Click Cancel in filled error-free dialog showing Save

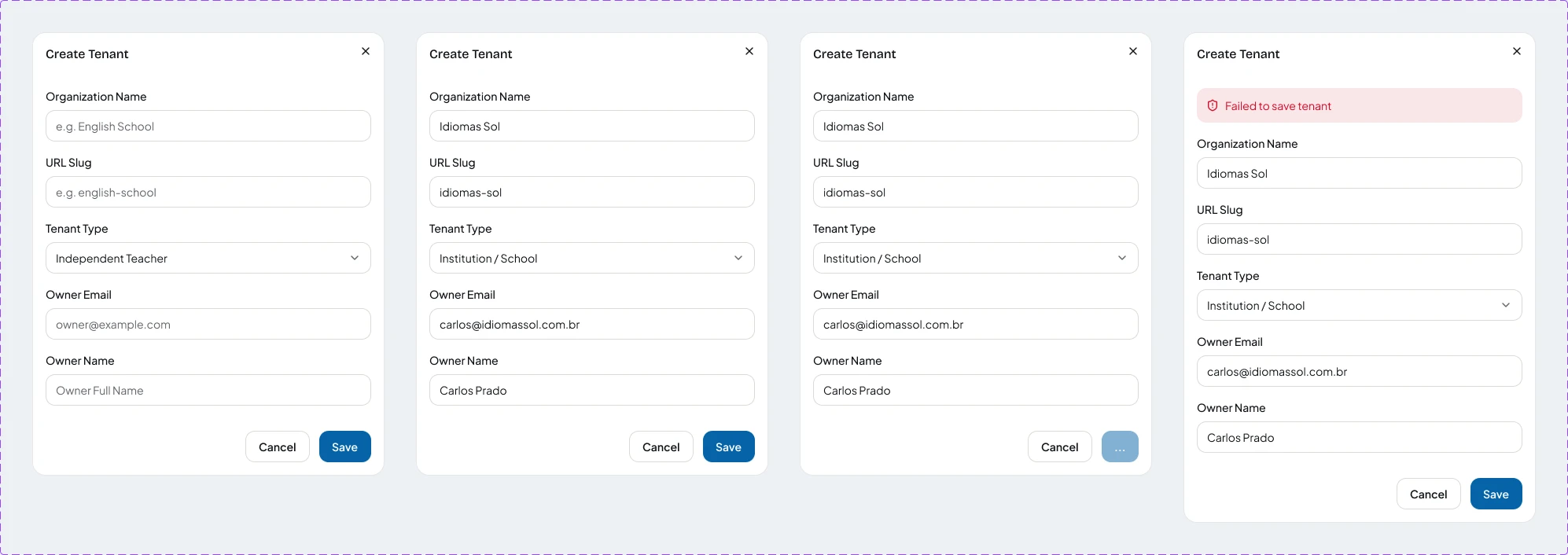[x=661, y=447]
